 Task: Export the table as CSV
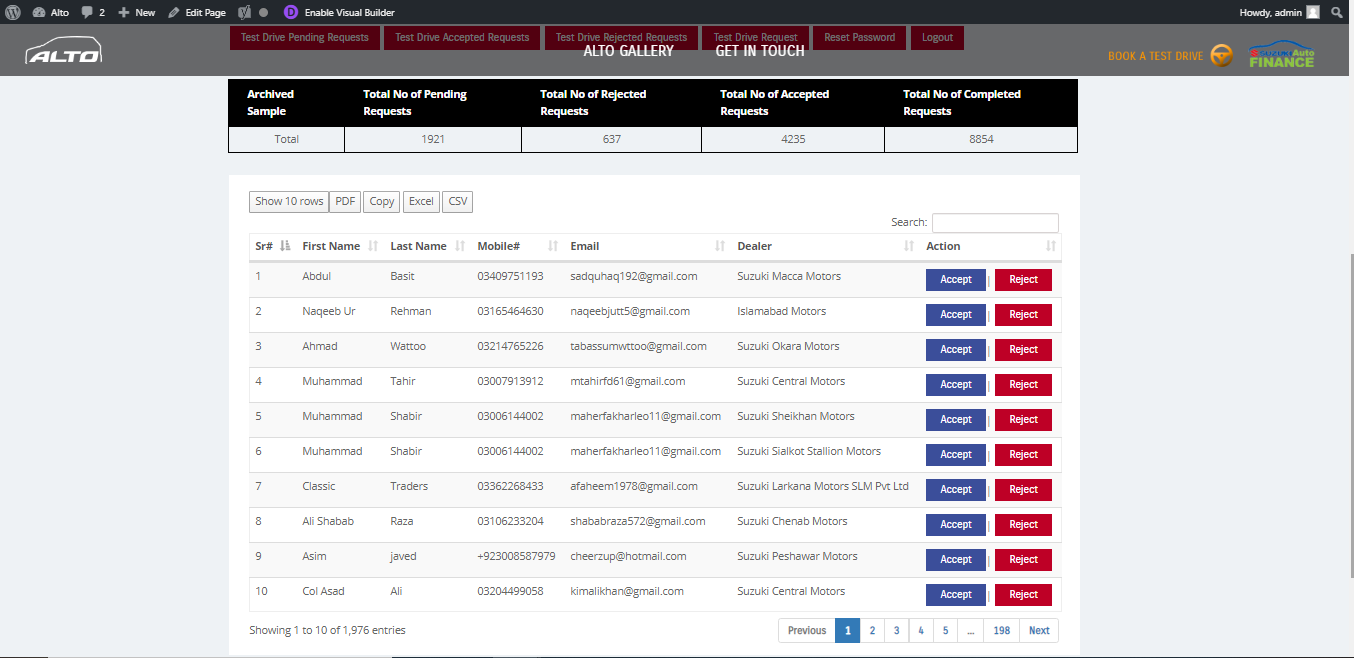(458, 202)
